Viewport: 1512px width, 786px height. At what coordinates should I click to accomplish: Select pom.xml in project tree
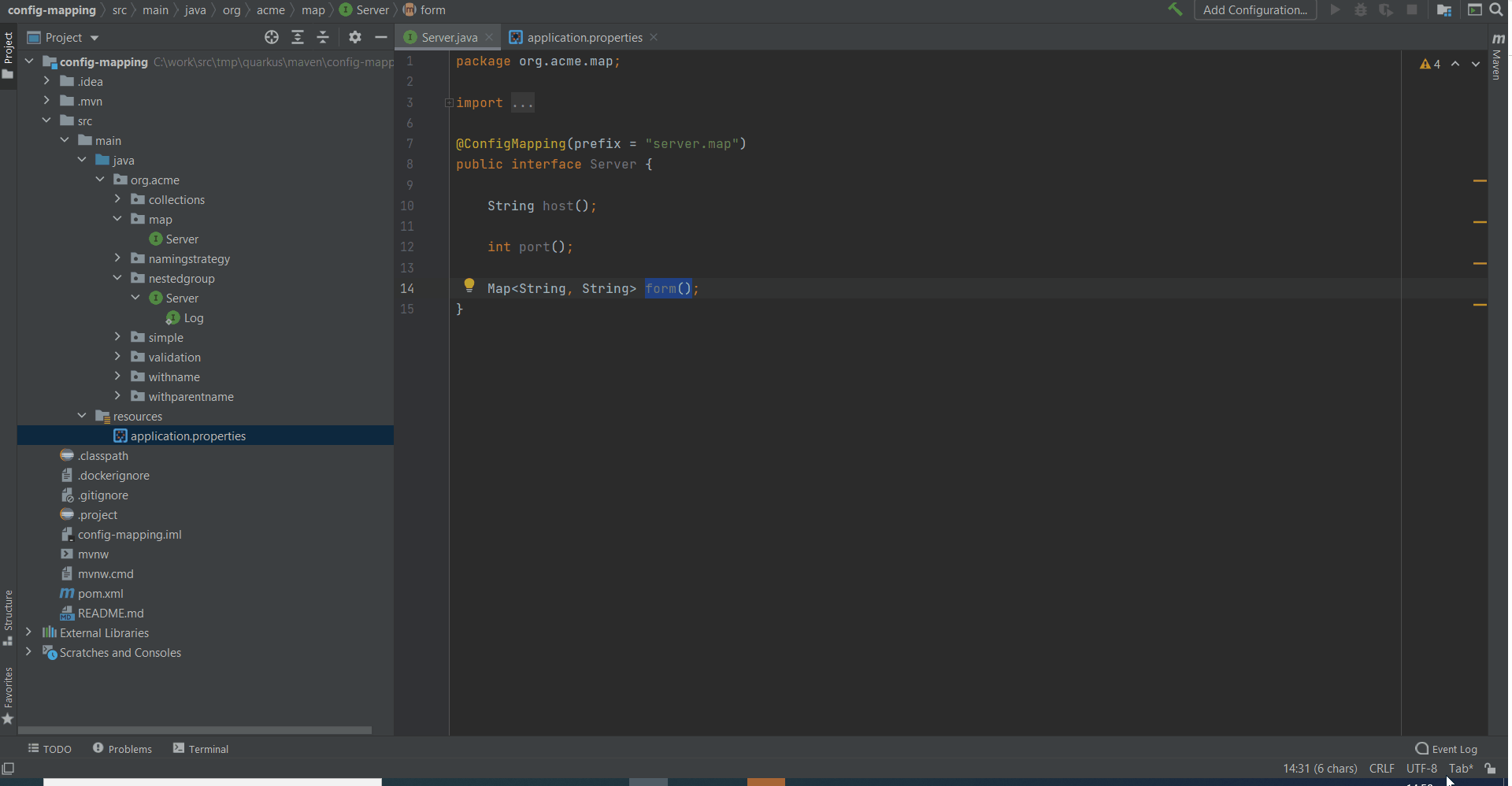pyautogui.click(x=100, y=593)
